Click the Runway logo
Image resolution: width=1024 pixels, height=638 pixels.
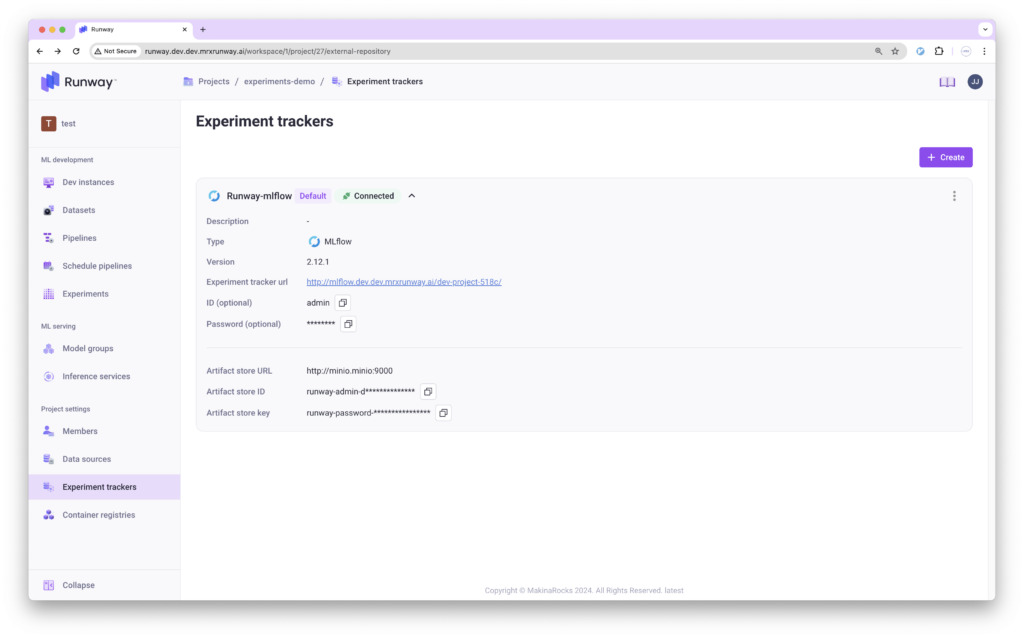(78, 82)
